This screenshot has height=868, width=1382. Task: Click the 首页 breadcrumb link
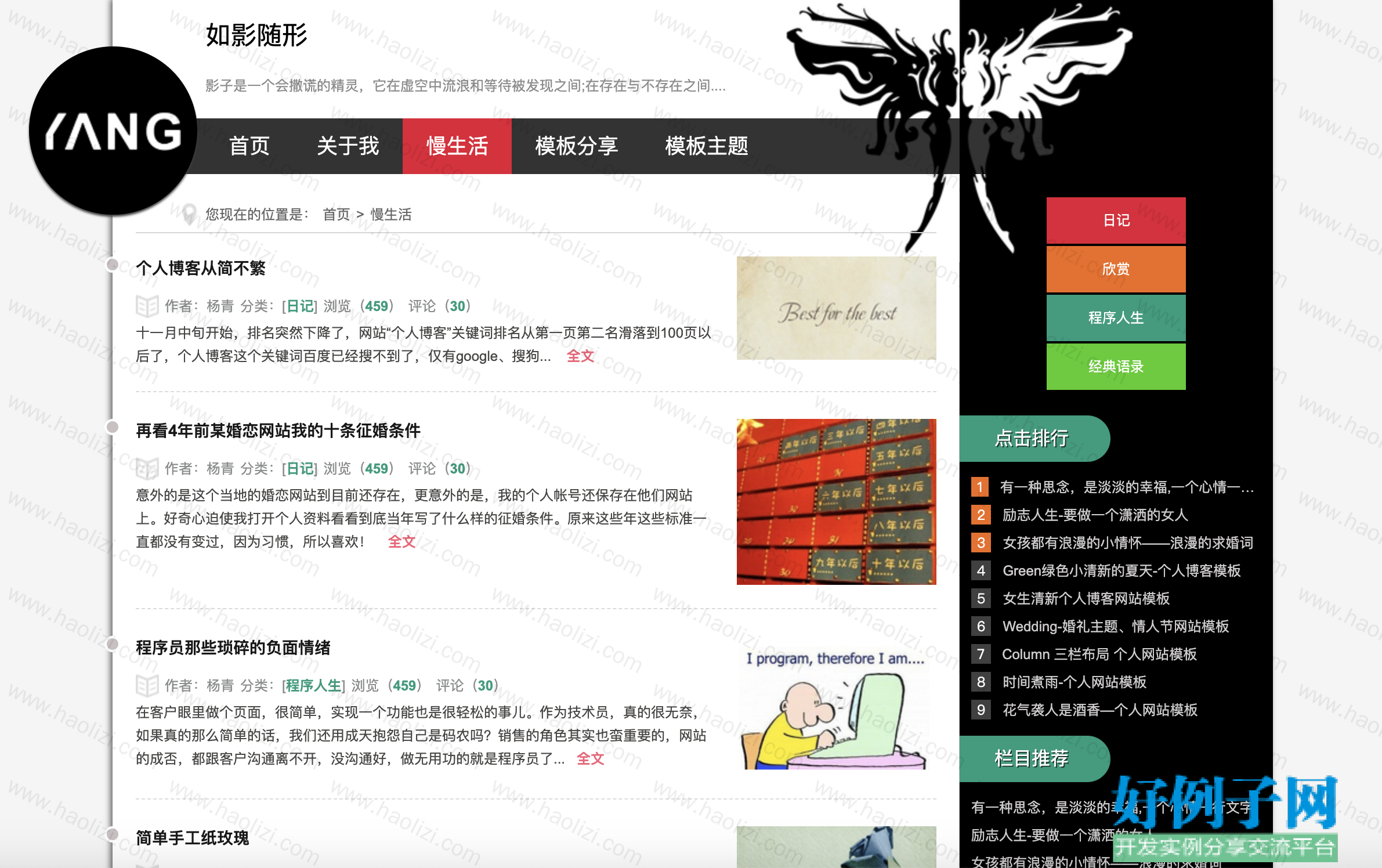coord(337,215)
